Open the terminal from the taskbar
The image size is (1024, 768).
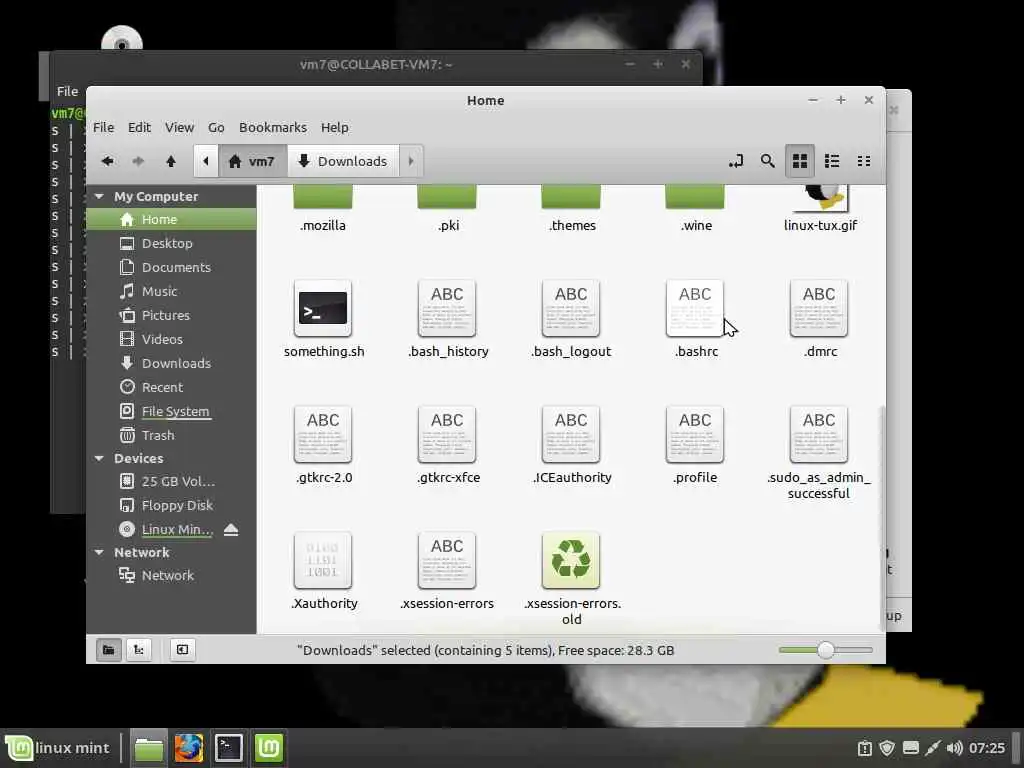229,748
